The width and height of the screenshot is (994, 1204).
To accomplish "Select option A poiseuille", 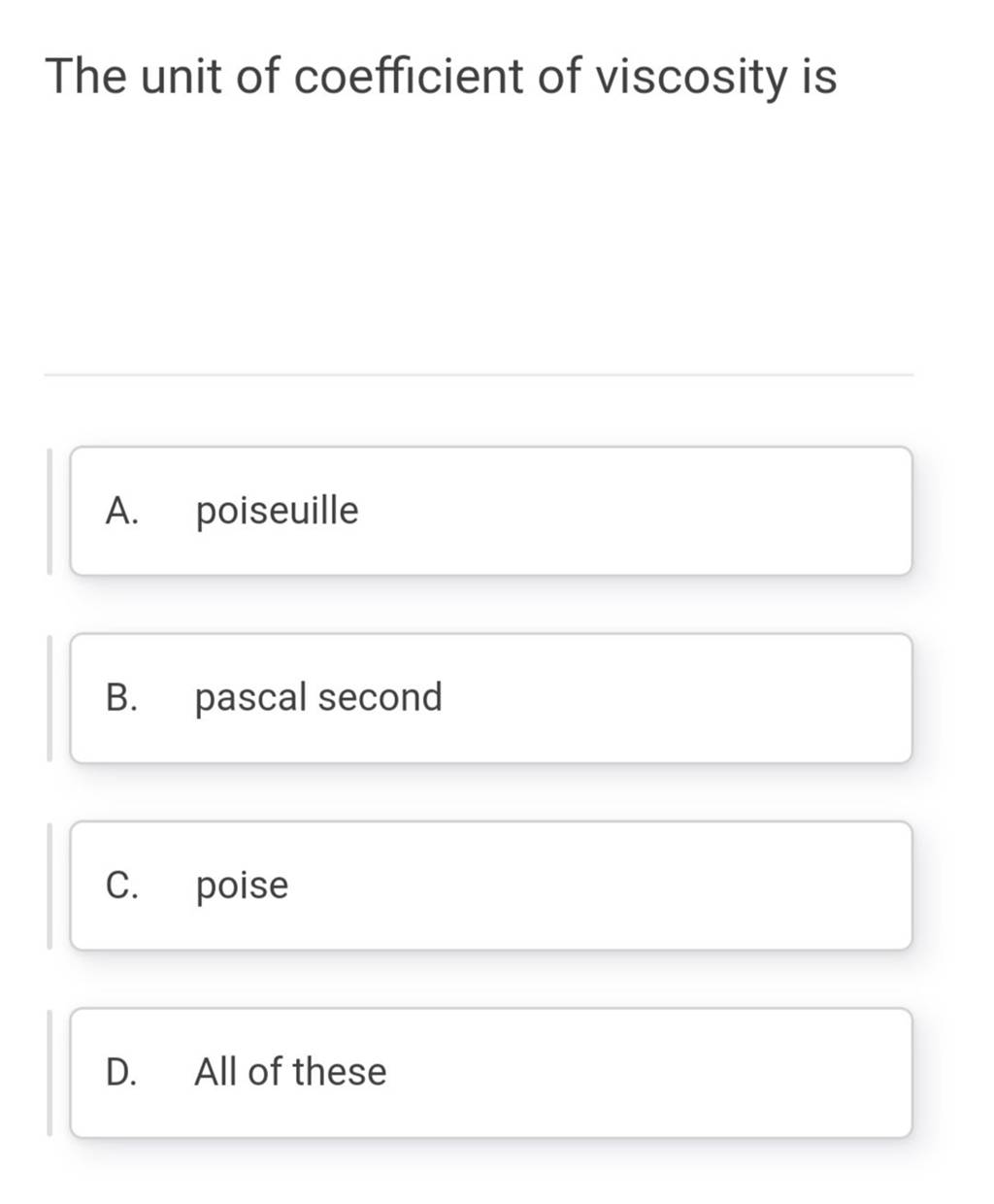I will 491,511.
